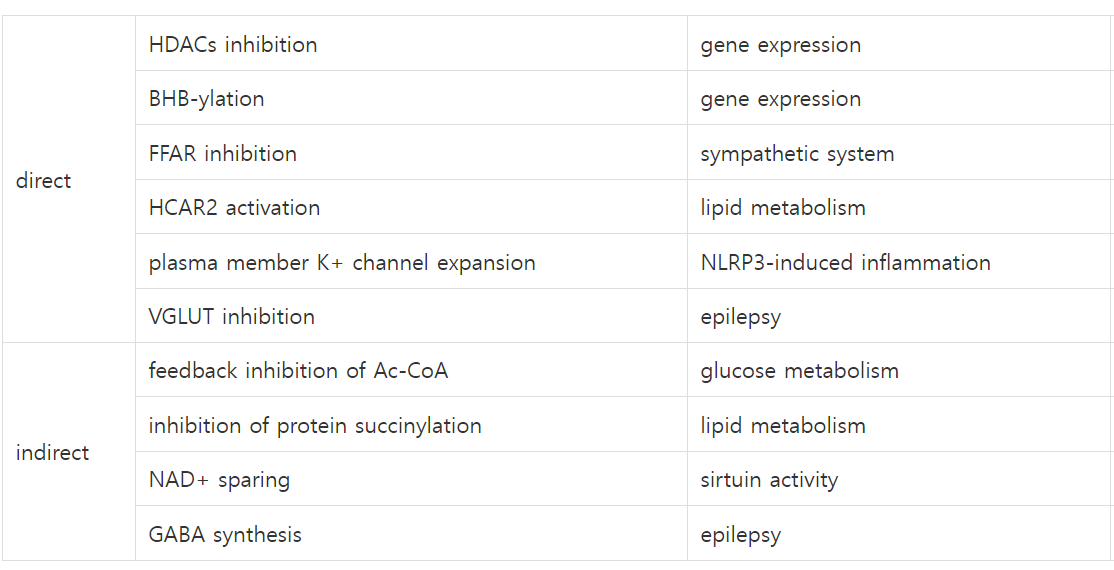Image resolution: width=1114 pixels, height=570 pixels.
Task: Click 'inhibition of protein succinylation' cell
Action: click(315, 426)
